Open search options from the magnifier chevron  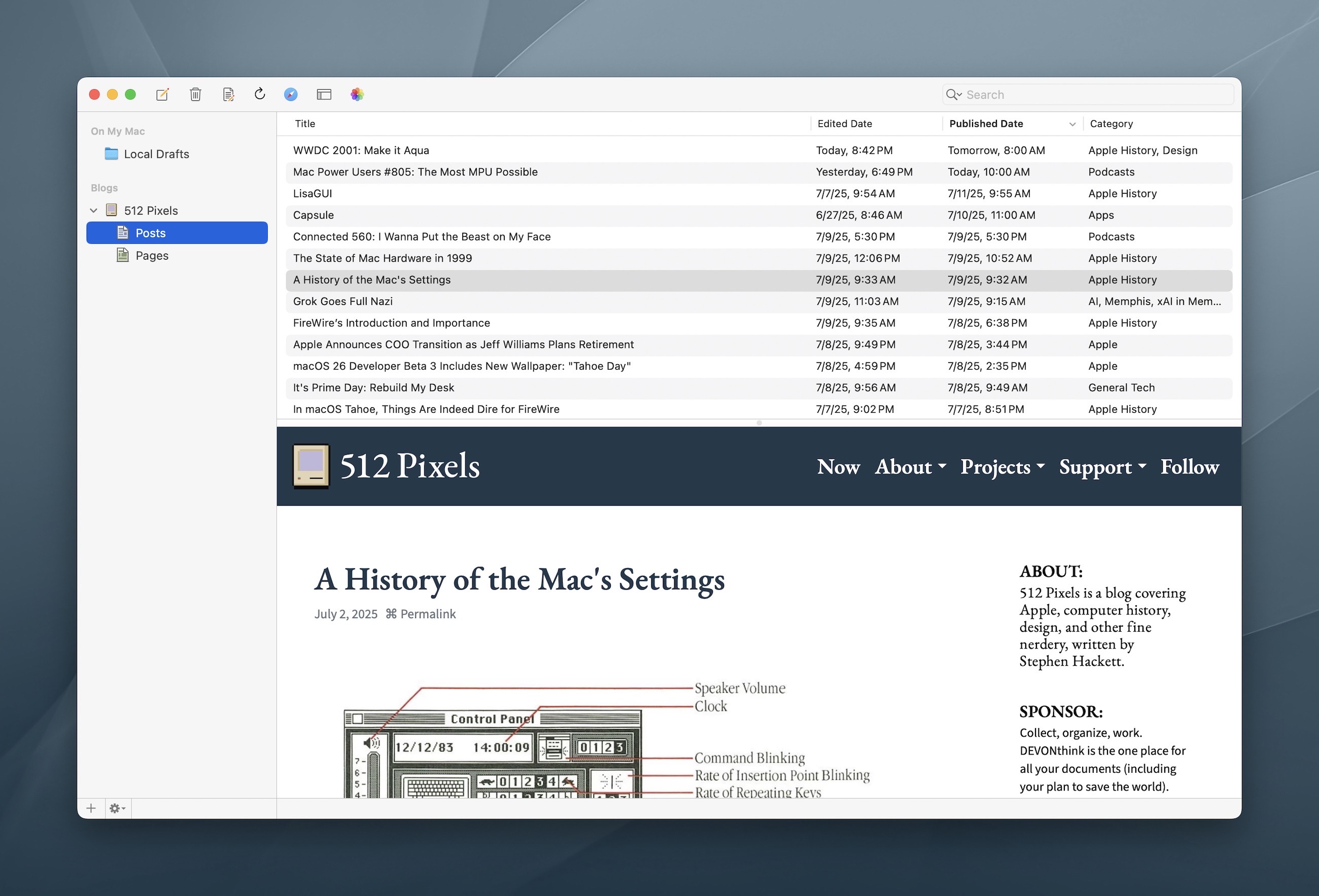[954, 94]
